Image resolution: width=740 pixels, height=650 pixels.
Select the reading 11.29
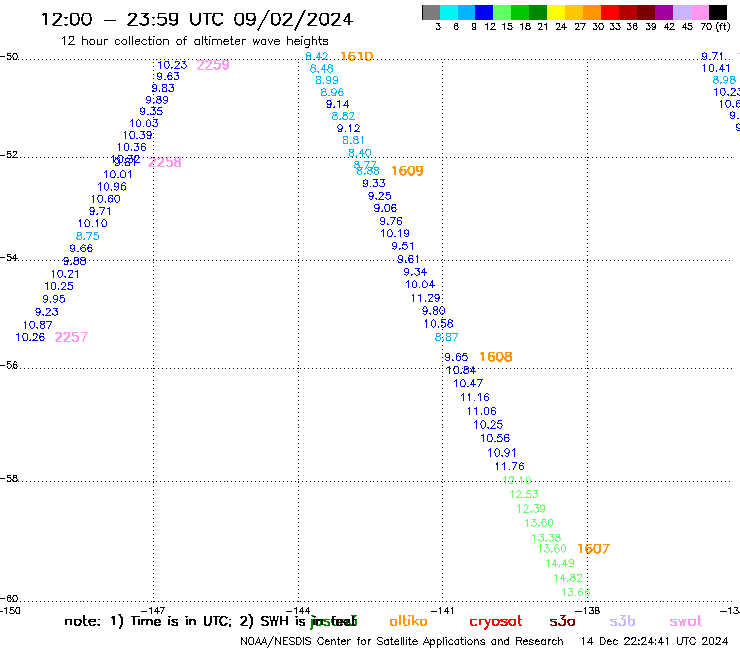click(x=426, y=298)
